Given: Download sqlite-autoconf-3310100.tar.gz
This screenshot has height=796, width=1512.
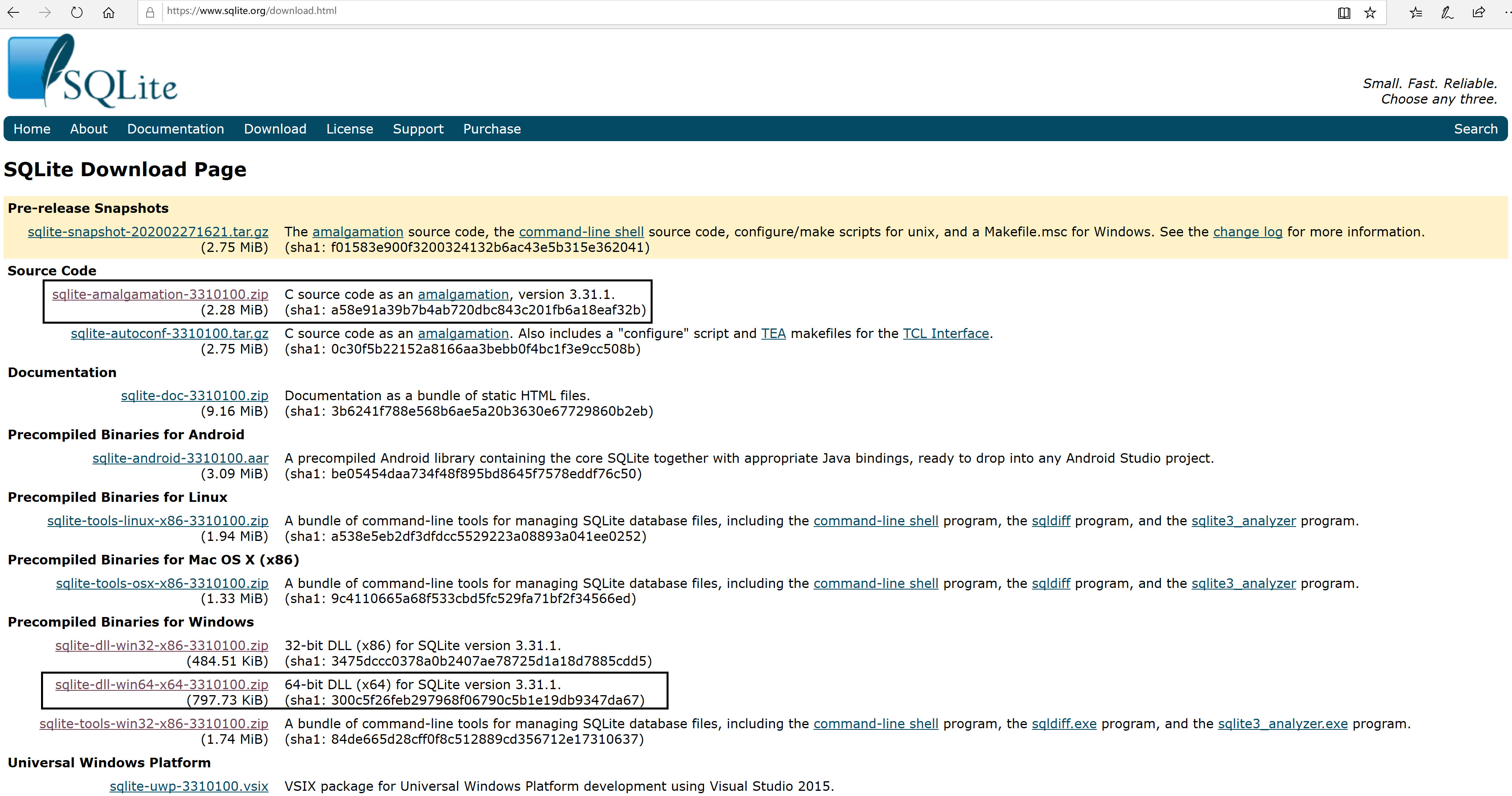Looking at the screenshot, I should (170, 334).
